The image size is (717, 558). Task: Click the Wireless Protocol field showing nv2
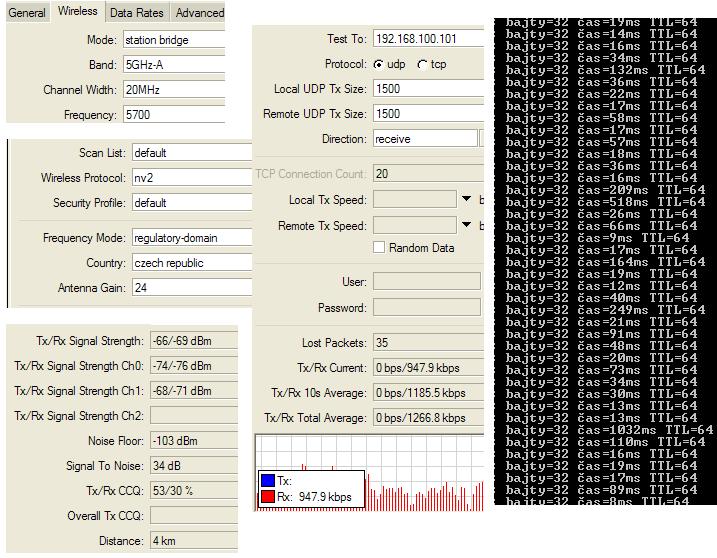[192, 177]
